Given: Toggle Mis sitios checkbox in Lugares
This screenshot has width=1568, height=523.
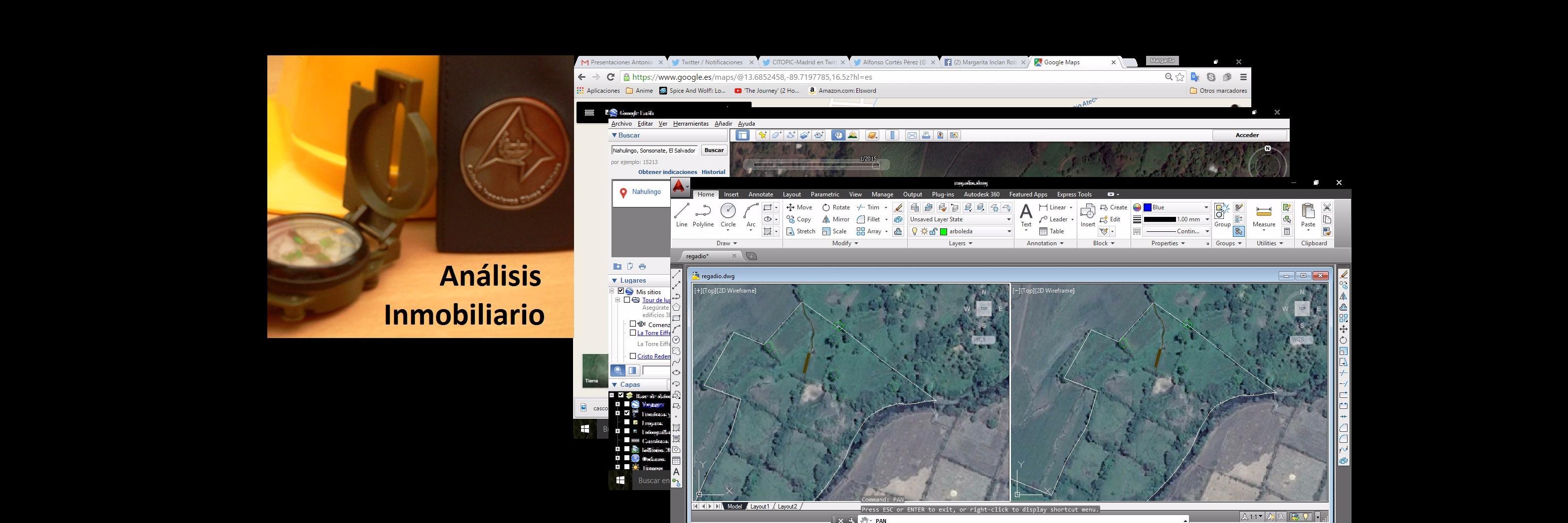Looking at the screenshot, I should (621, 292).
